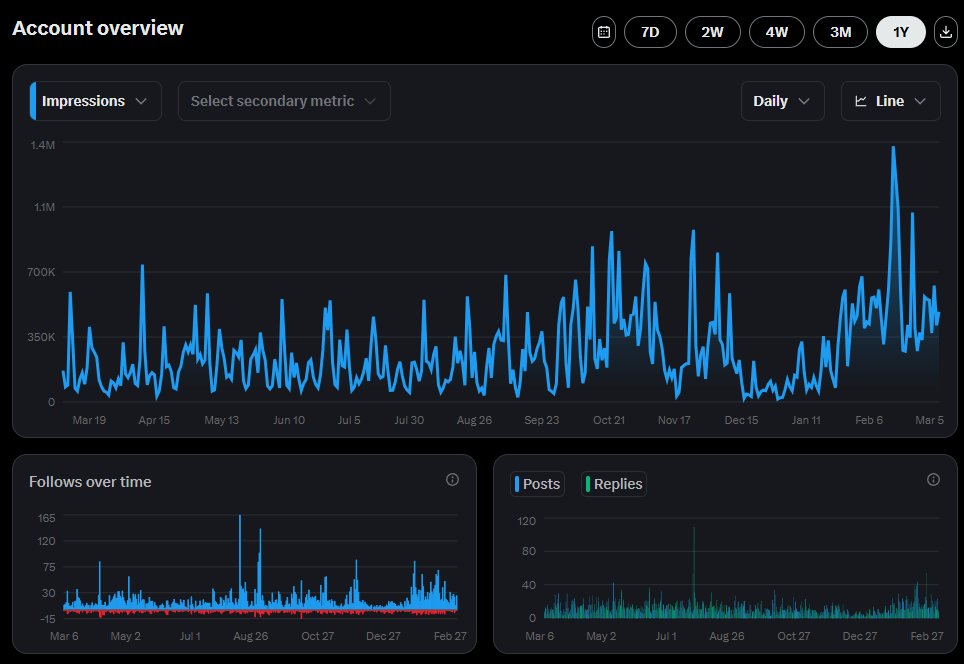Select the 2W time range
Image resolution: width=964 pixels, height=664 pixels.
coord(713,32)
